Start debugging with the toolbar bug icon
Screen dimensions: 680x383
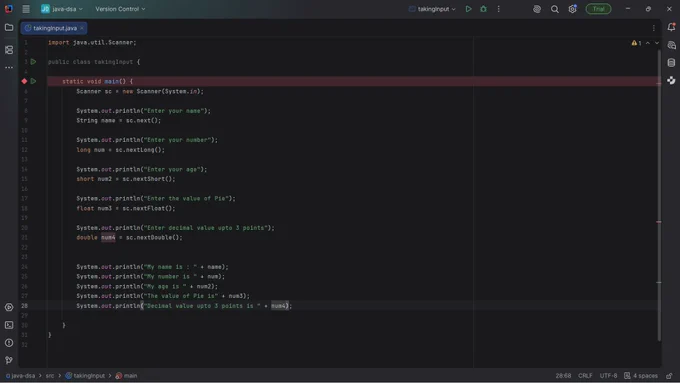pos(483,9)
